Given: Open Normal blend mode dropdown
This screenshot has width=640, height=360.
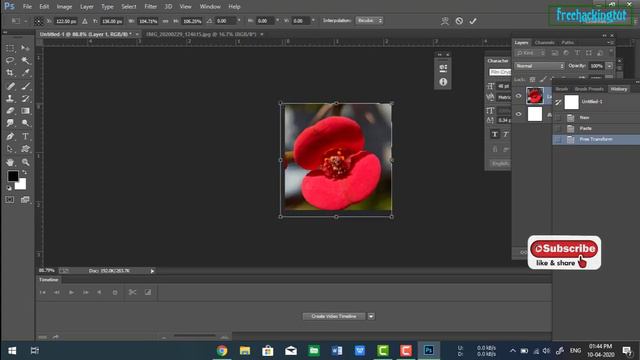Looking at the screenshot, I should tap(539, 66).
